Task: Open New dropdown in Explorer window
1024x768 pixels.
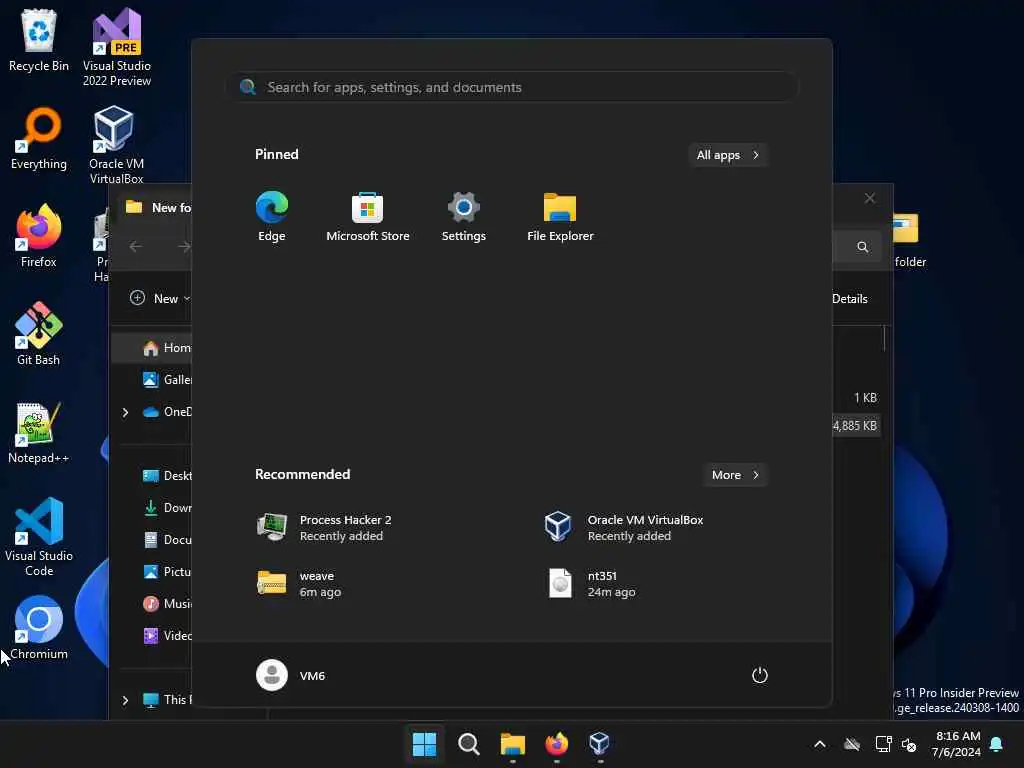Action: coord(159,298)
